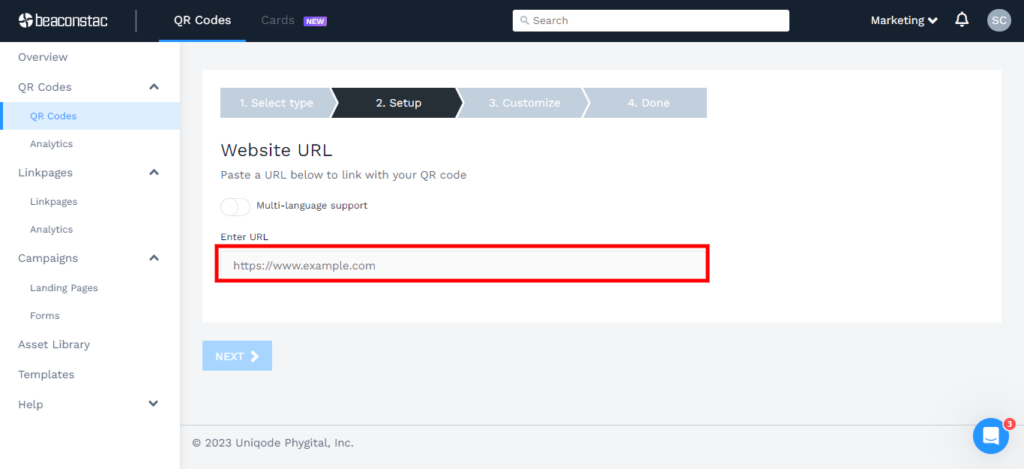Screen dimensions: 1024x469
Task: Open the SC user avatar menu
Action: point(999,20)
